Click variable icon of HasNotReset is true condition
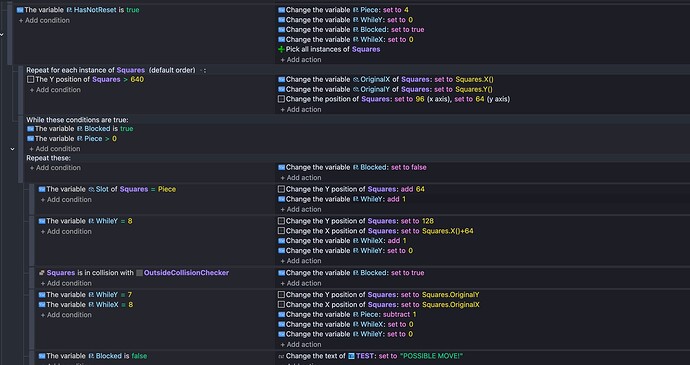This screenshot has width=690, height=365. [x=20, y=10]
